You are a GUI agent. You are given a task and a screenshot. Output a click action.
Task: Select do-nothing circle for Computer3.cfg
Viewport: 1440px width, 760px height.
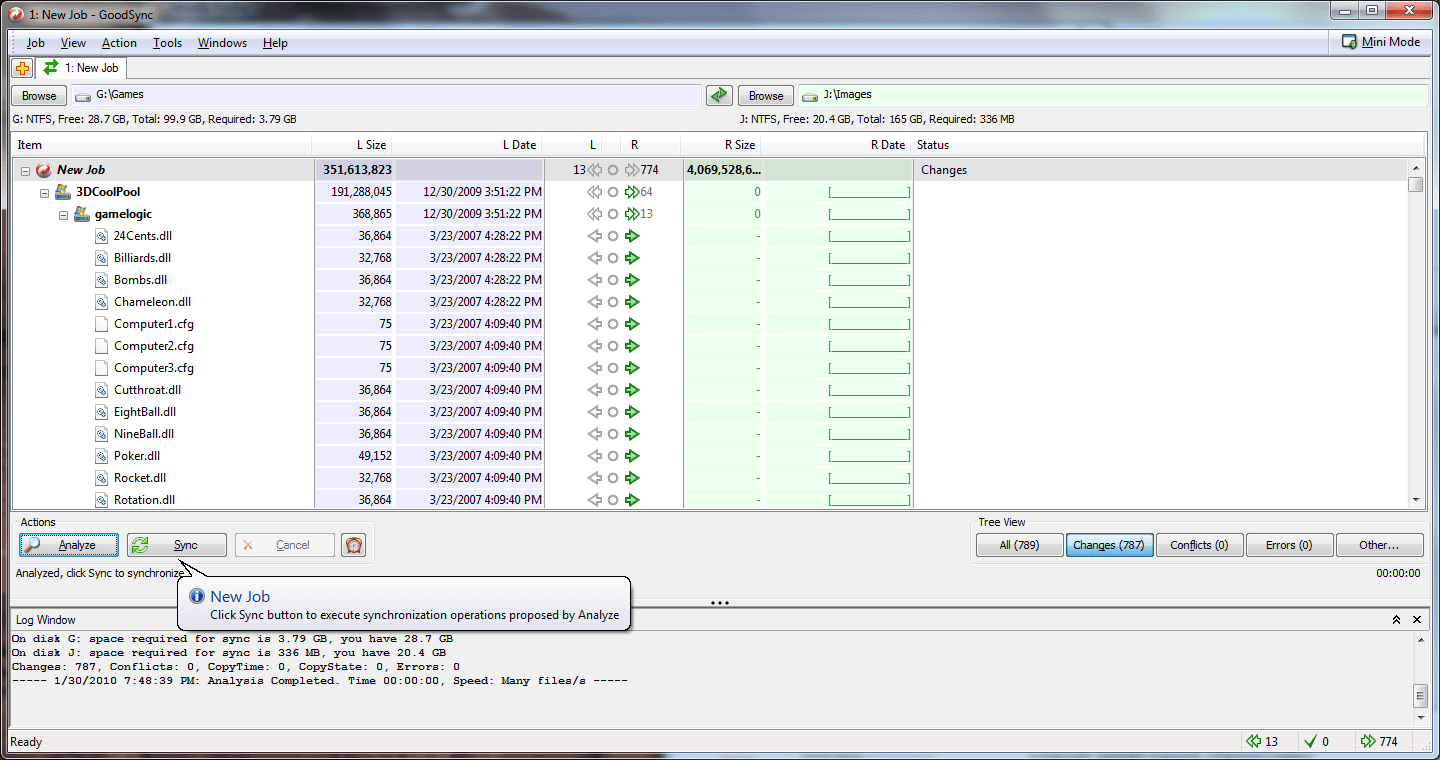tap(613, 368)
